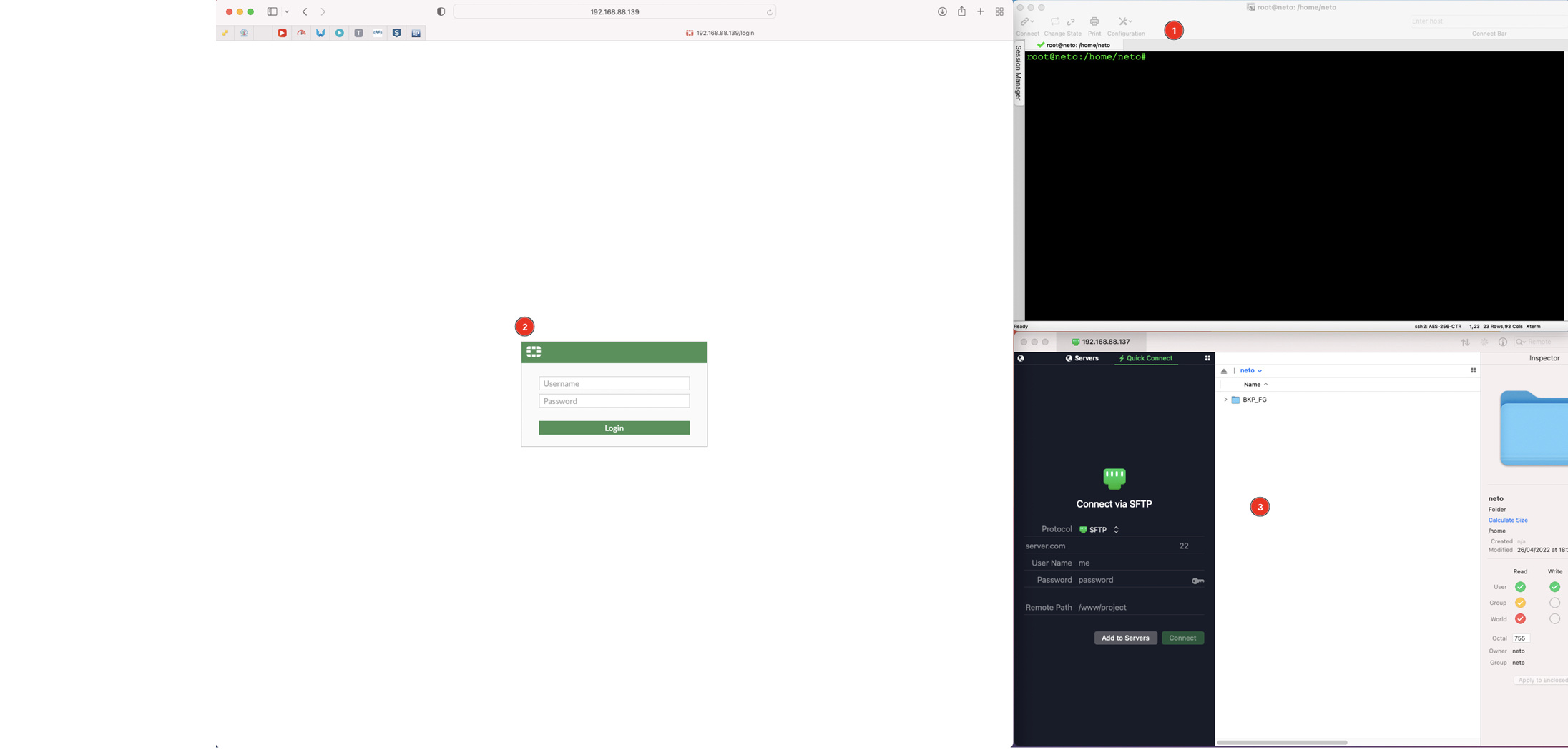Open the Inspector info icon in Transmit

click(1502, 342)
